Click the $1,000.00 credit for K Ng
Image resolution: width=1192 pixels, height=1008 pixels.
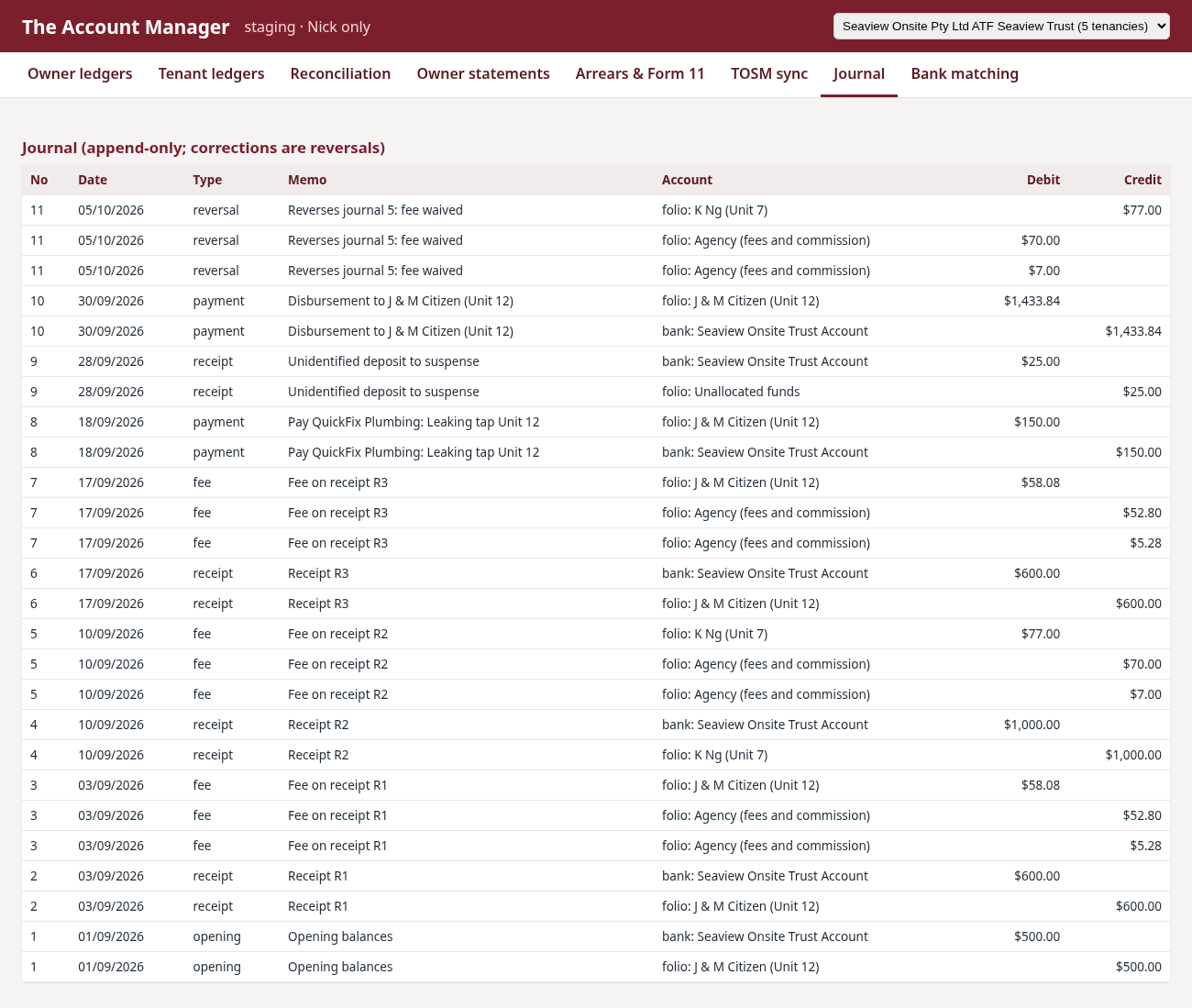(x=1133, y=755)
